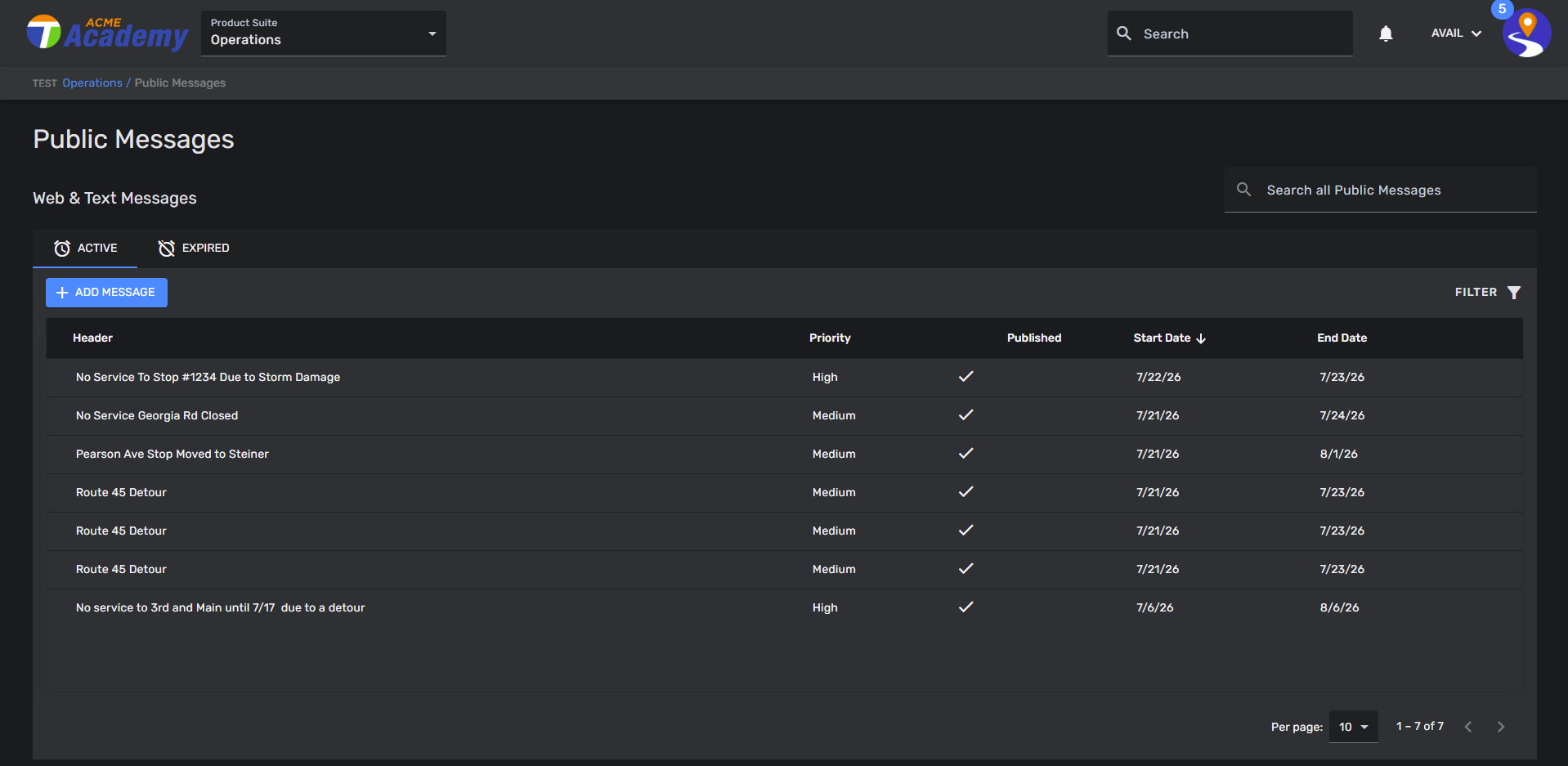
Task: Sort by the End Date column
Action: click(1342, 338)
